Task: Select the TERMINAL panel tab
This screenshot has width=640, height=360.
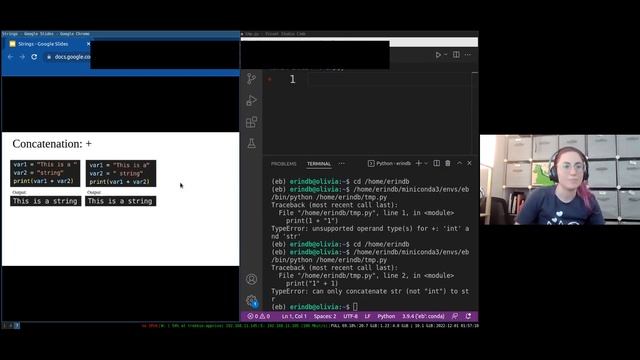Action: 319,164
